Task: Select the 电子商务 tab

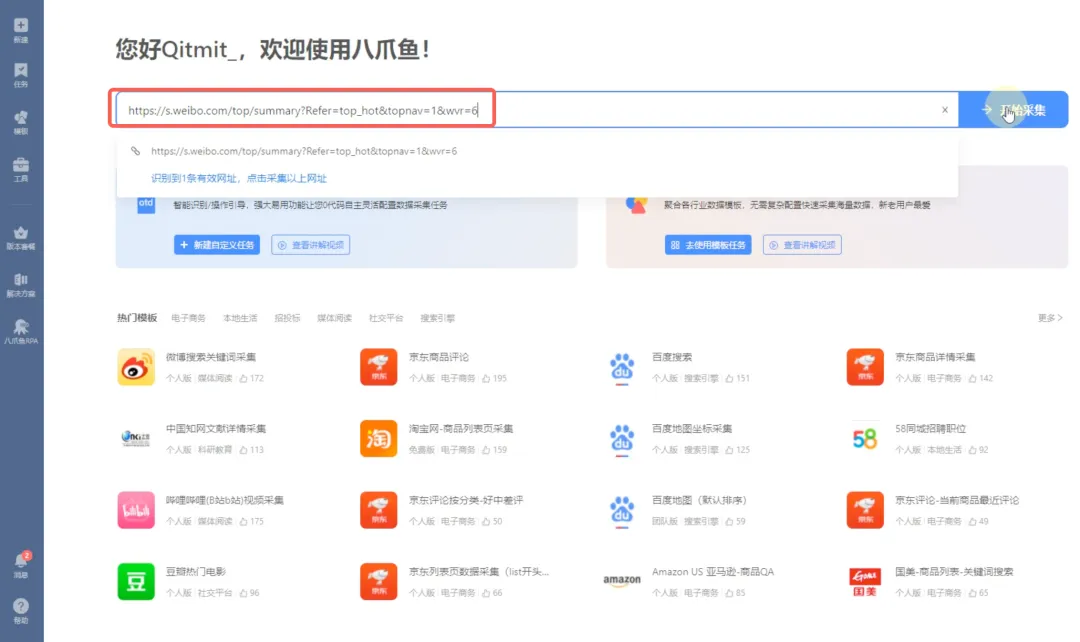Action: pos(188,318)
